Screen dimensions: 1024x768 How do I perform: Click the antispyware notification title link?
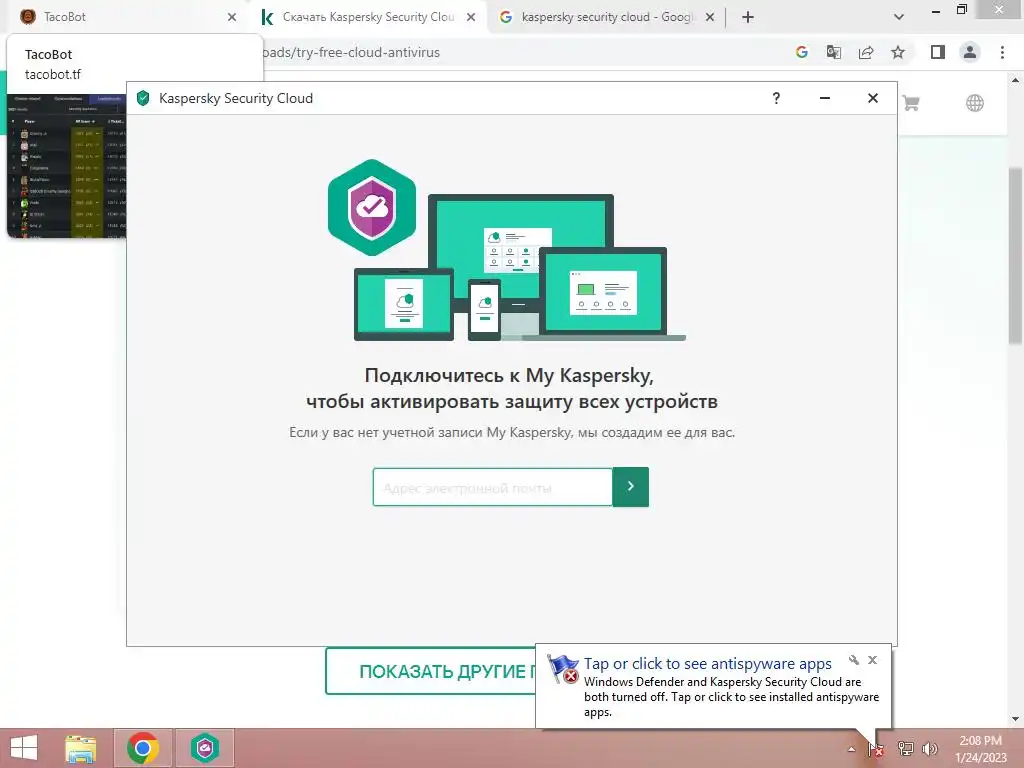[x=707, y=664]
